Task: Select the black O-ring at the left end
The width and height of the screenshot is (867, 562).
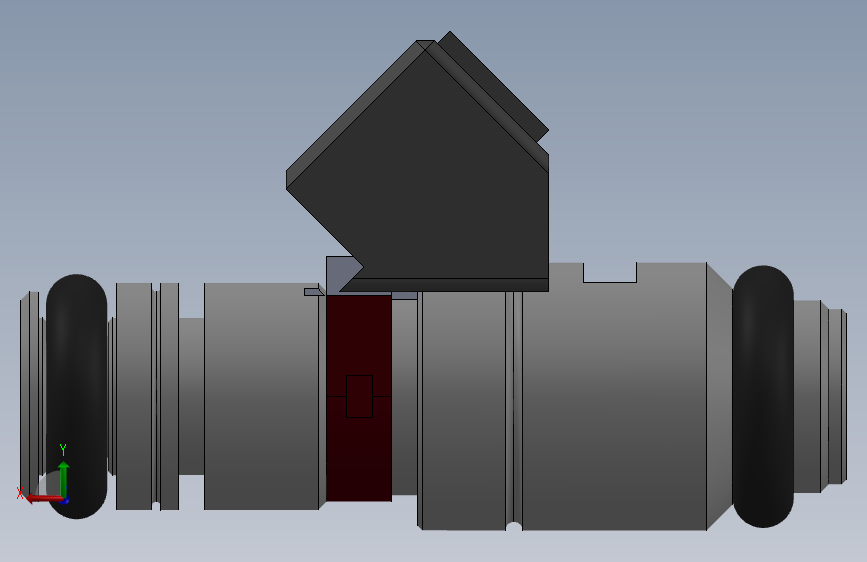Action: (x=76, y=396)
